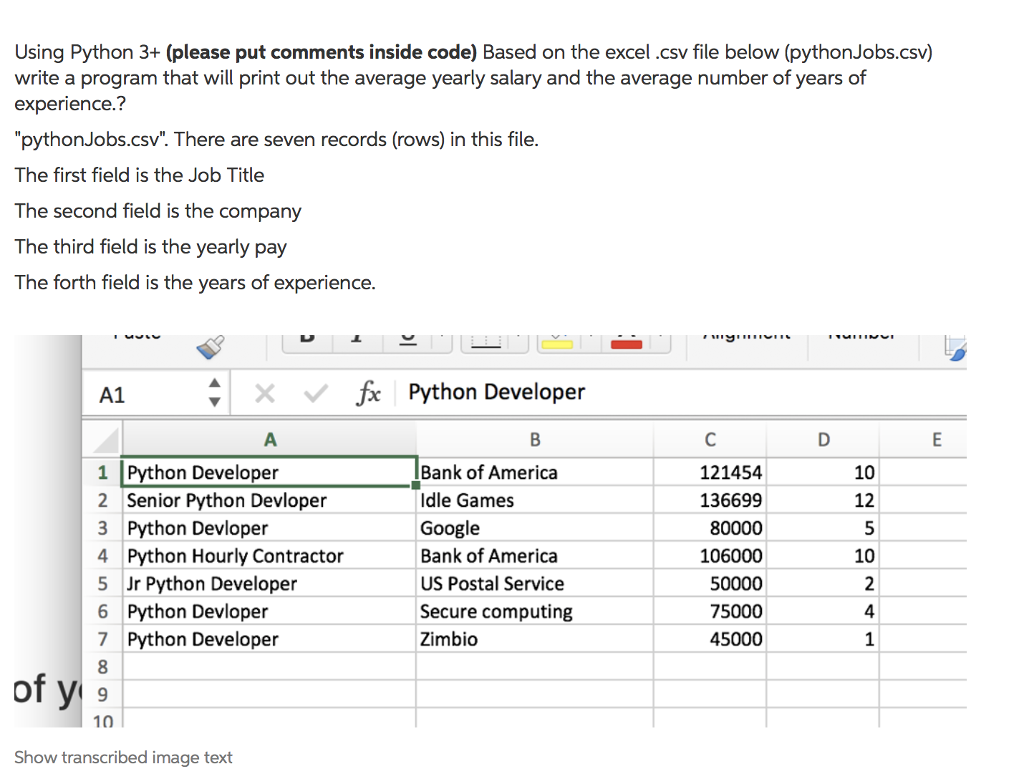This screenshot has height=769, width=1024.
Task: Cancel entry with the X icon
Action: 264,392
